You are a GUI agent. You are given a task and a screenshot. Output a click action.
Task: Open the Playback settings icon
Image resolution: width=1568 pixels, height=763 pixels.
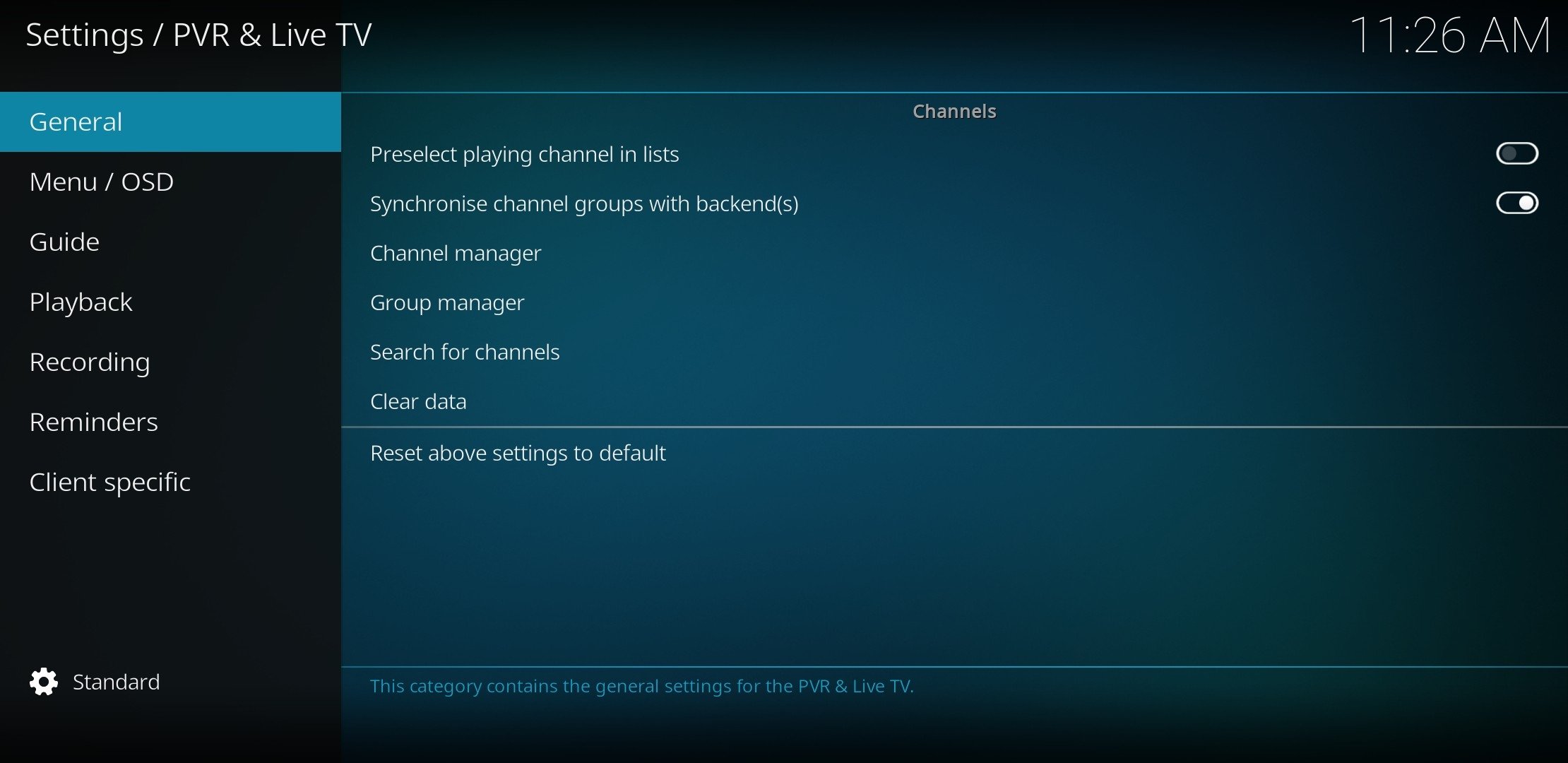tap(79, 301)
